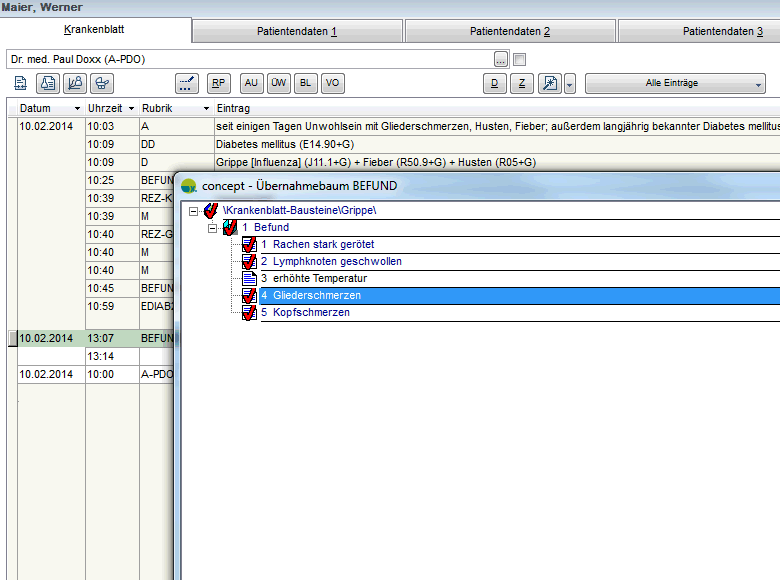Switch to the Patientendaten 1 tab

pos(298,31)
